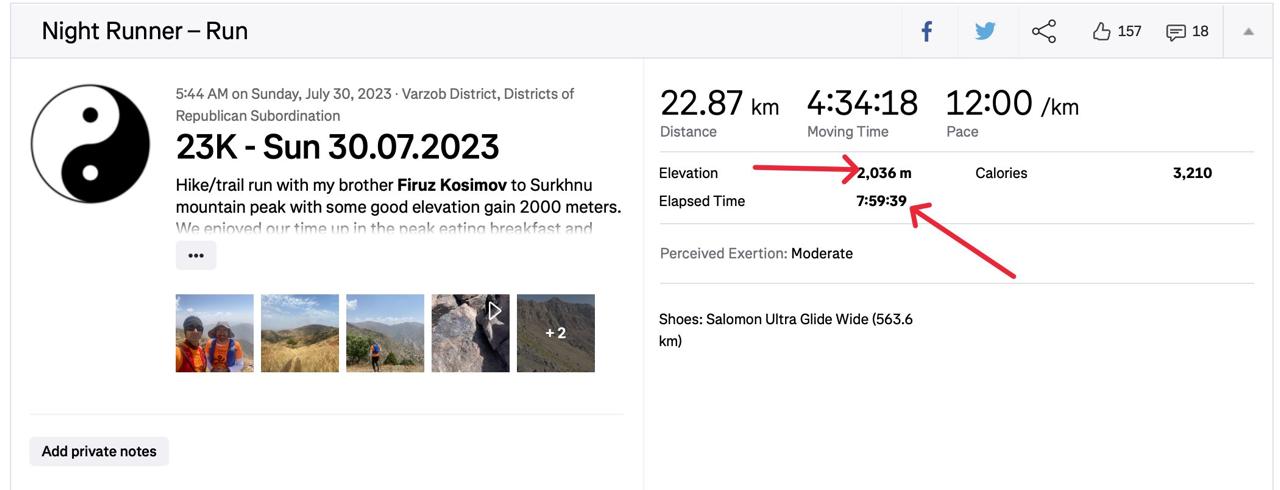1280x490 pixels.
Task: Open the selfie photo thumbnail
Action: (x=215, y=333)
